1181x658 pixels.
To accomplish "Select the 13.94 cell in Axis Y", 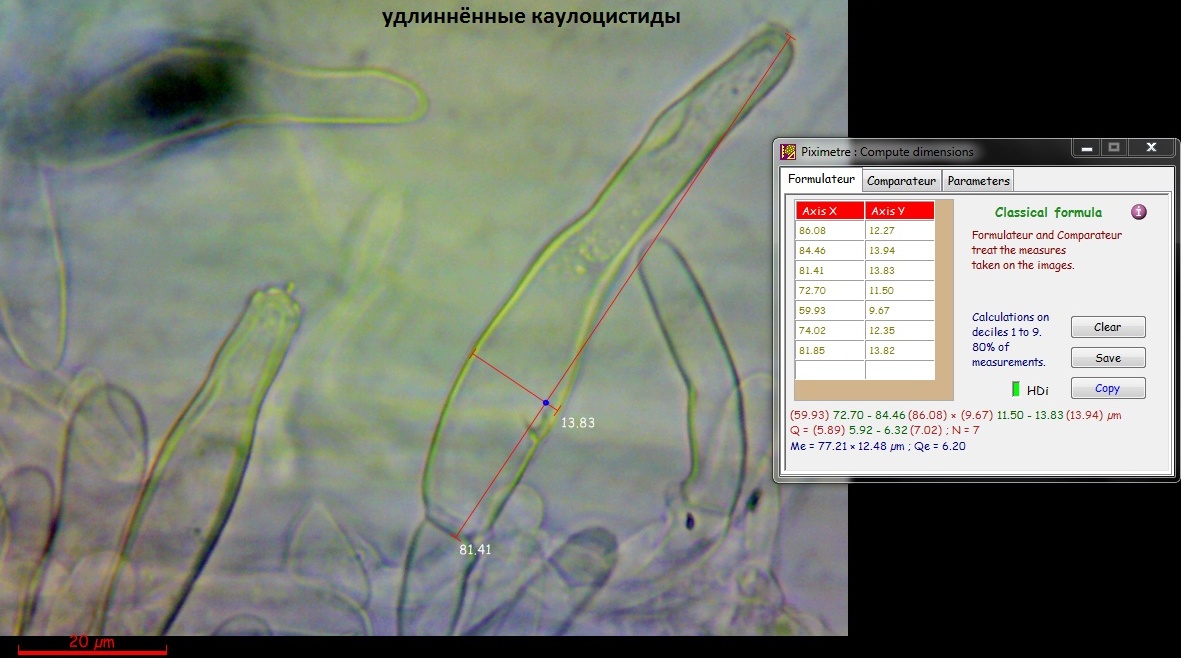I will pos(899,250).
